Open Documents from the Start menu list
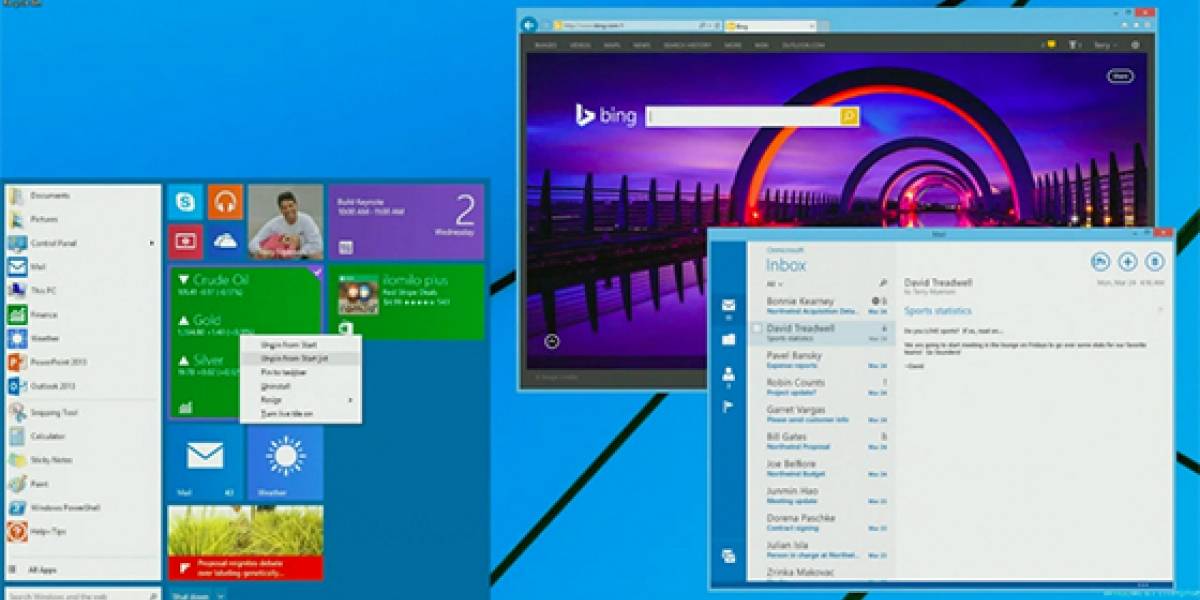Viewport: 1200px width, 600px height. 82,195
